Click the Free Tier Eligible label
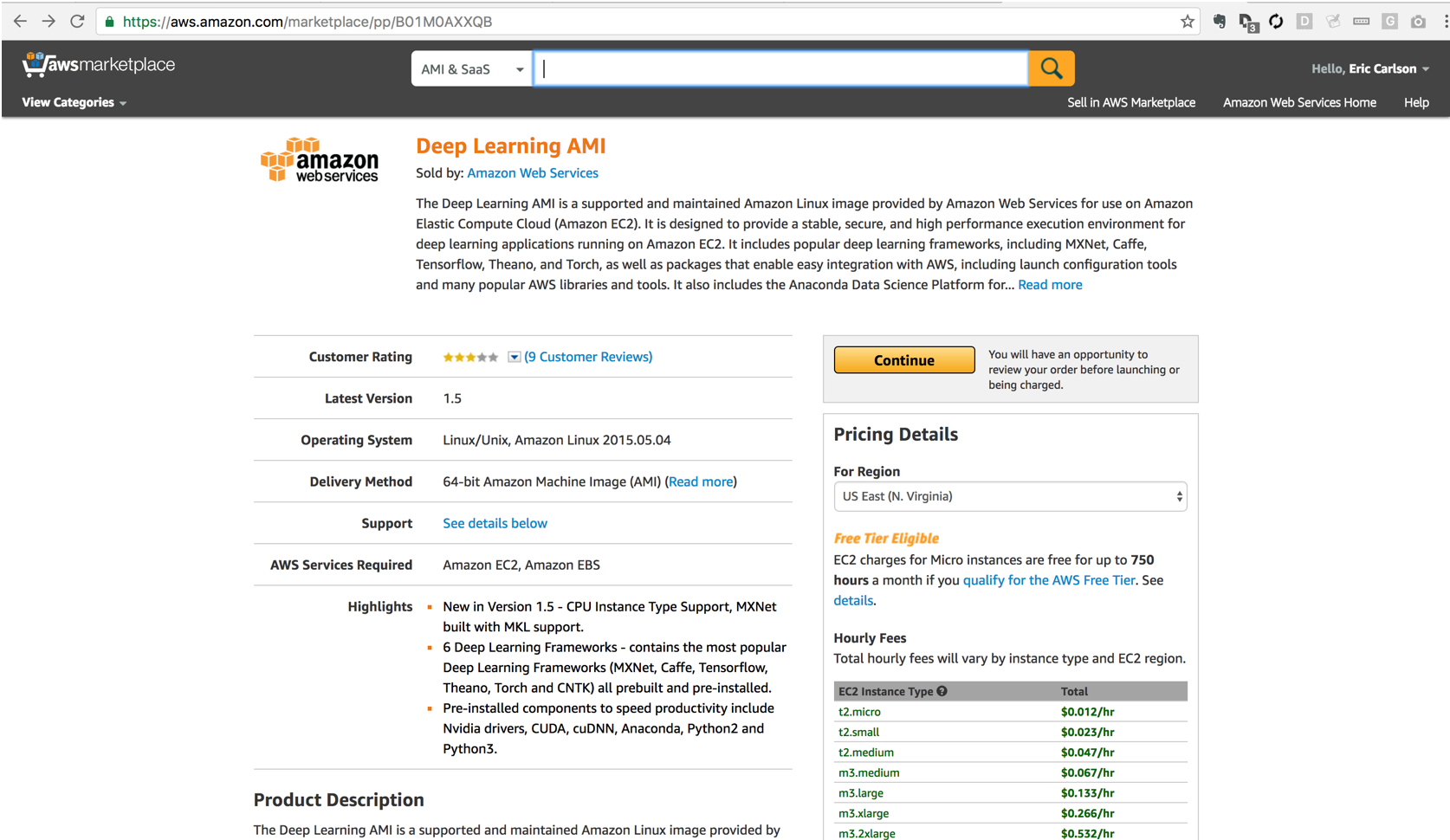 886,539
